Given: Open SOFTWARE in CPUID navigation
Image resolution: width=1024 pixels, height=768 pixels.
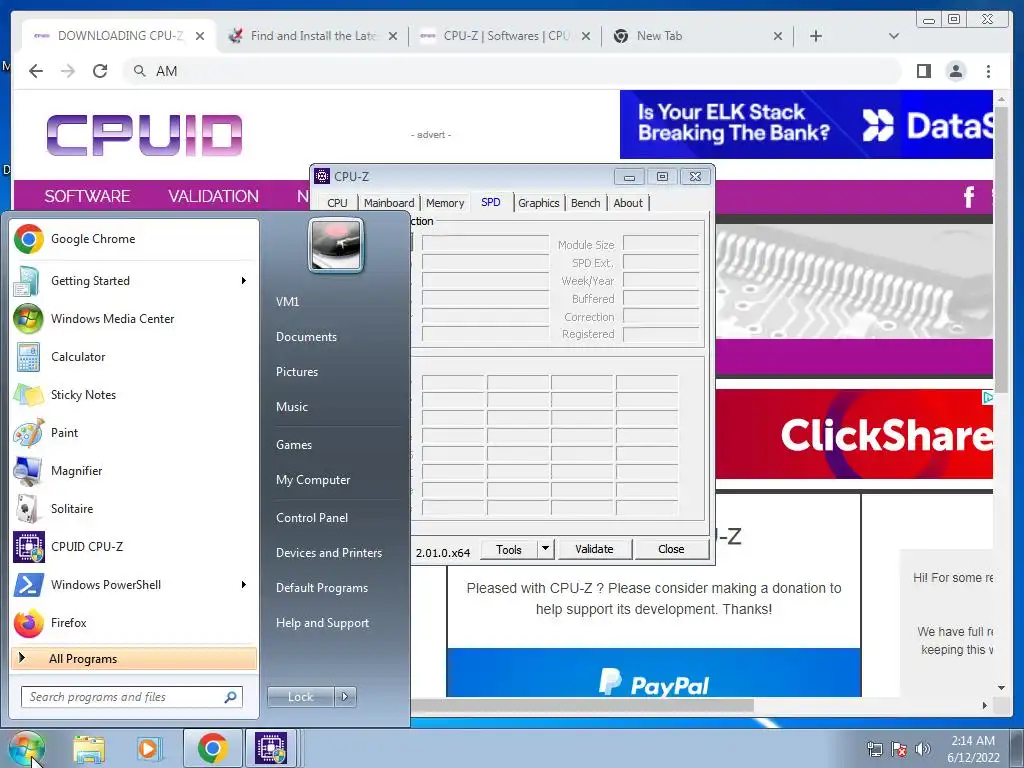Looking at the screenshot, I should coord(87,196).
